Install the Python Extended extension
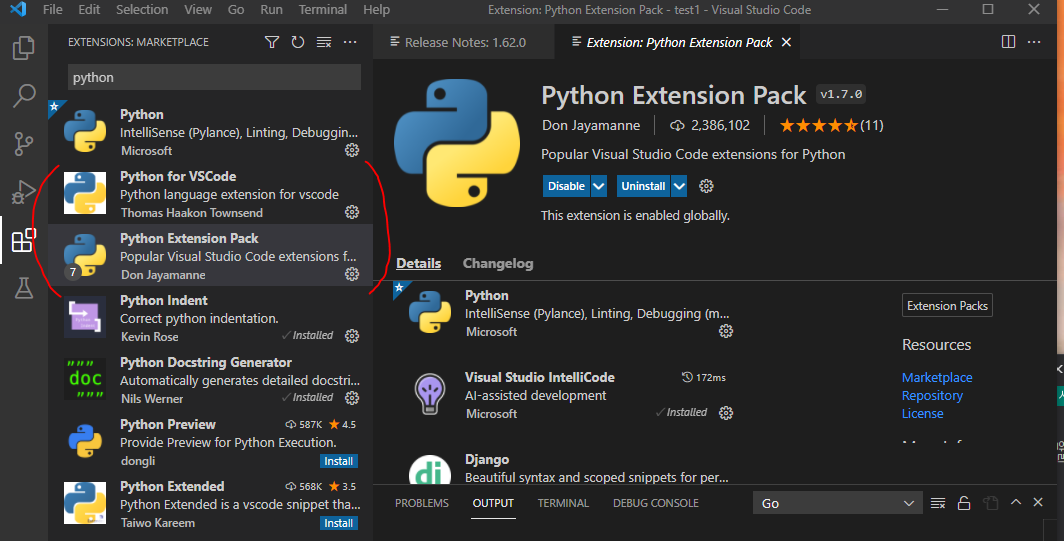This screenshot has width=1064, height=541. tap(339, 523)
